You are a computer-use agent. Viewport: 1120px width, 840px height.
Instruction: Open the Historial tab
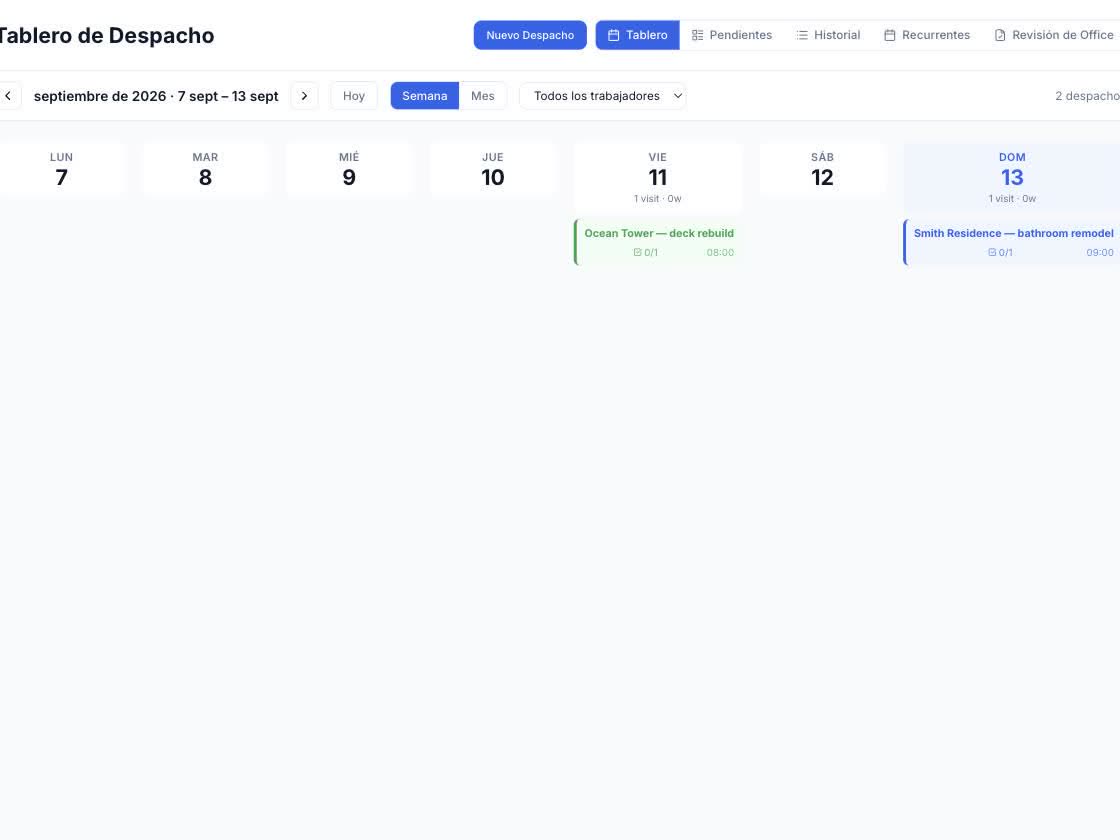829,35
